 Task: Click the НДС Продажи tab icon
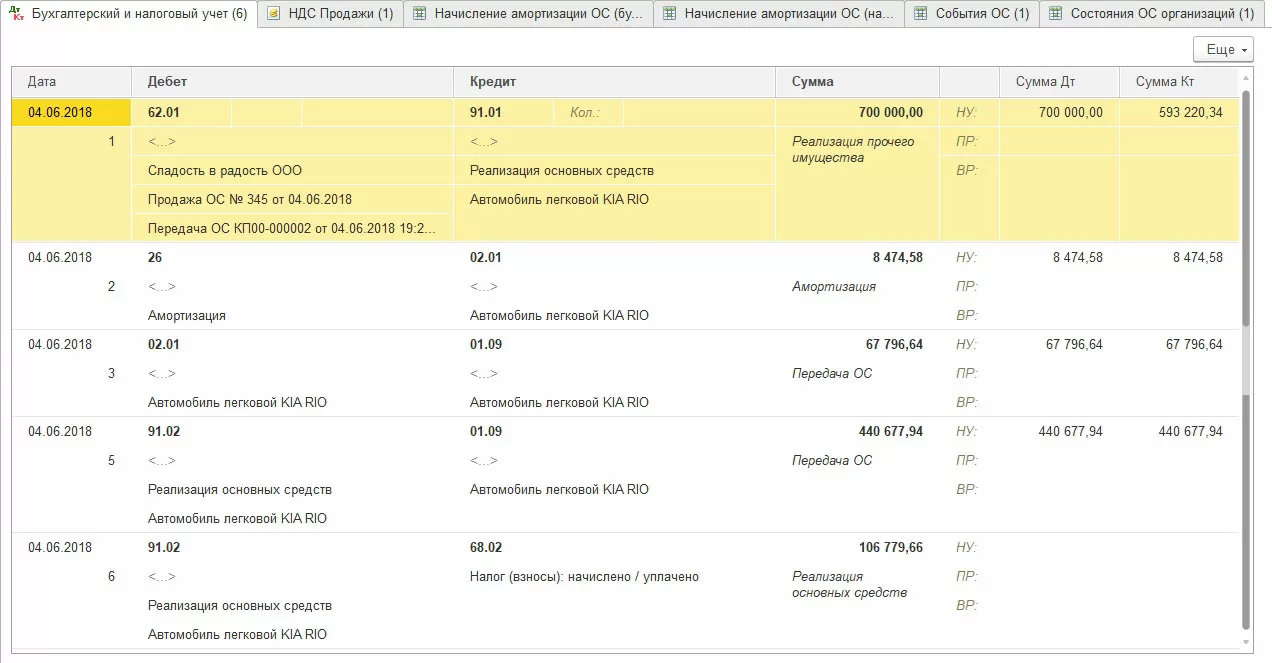[273, 14]
